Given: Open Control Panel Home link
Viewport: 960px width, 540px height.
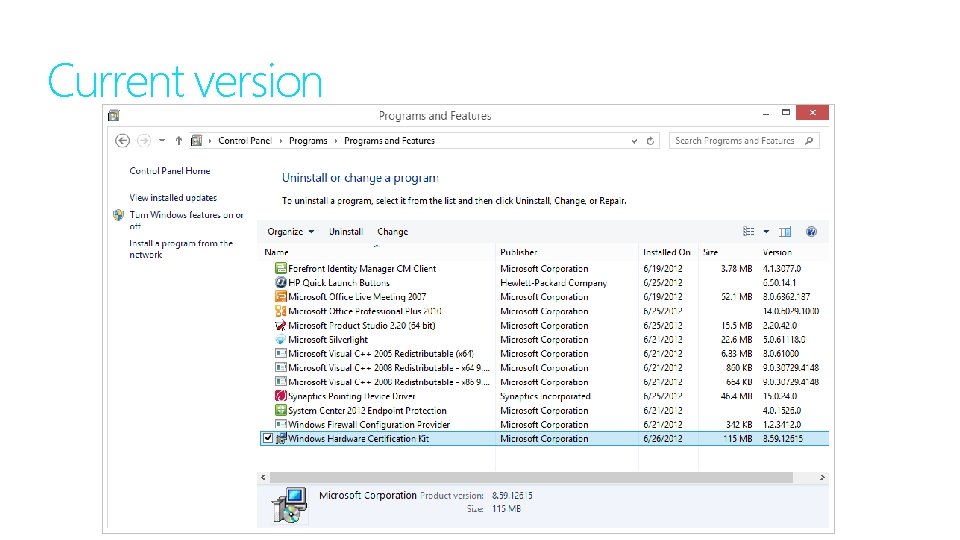Looking at the screenshot, I should point(170,171).
